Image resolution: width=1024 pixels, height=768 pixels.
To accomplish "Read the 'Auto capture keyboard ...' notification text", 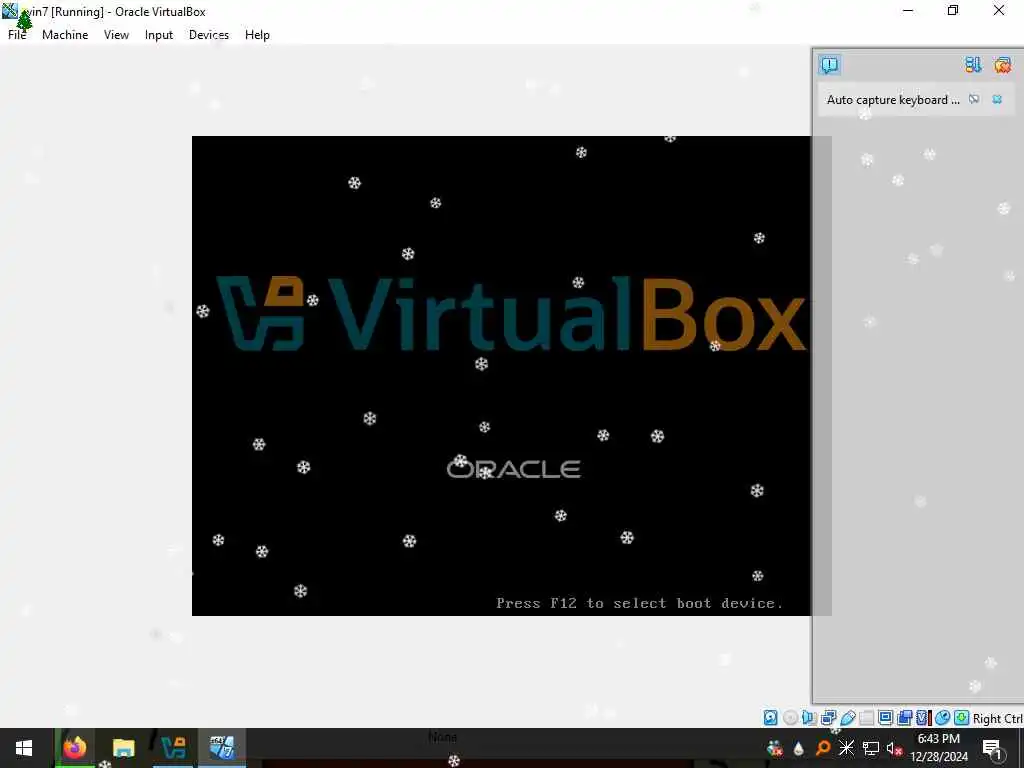I will (x=893, y=99).
